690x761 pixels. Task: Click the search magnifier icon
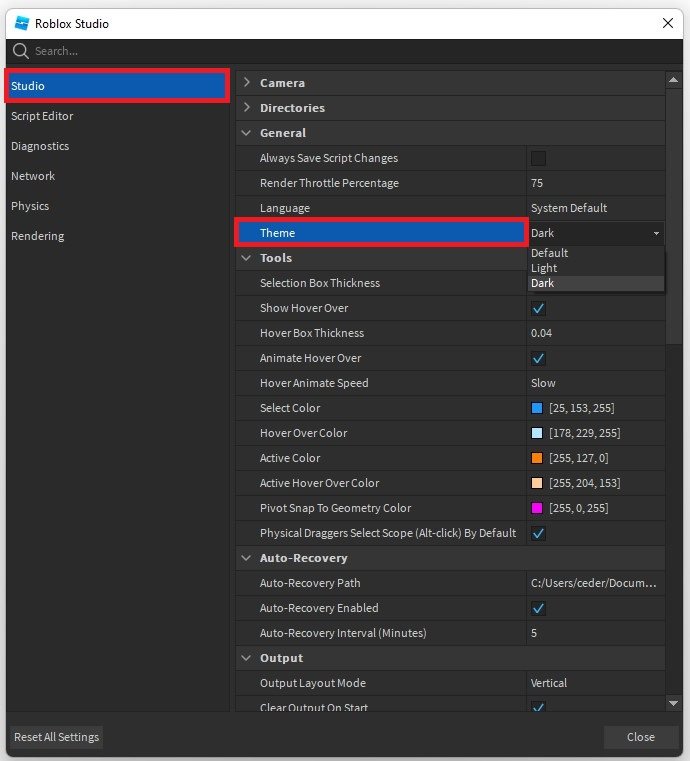click(20, 51)
